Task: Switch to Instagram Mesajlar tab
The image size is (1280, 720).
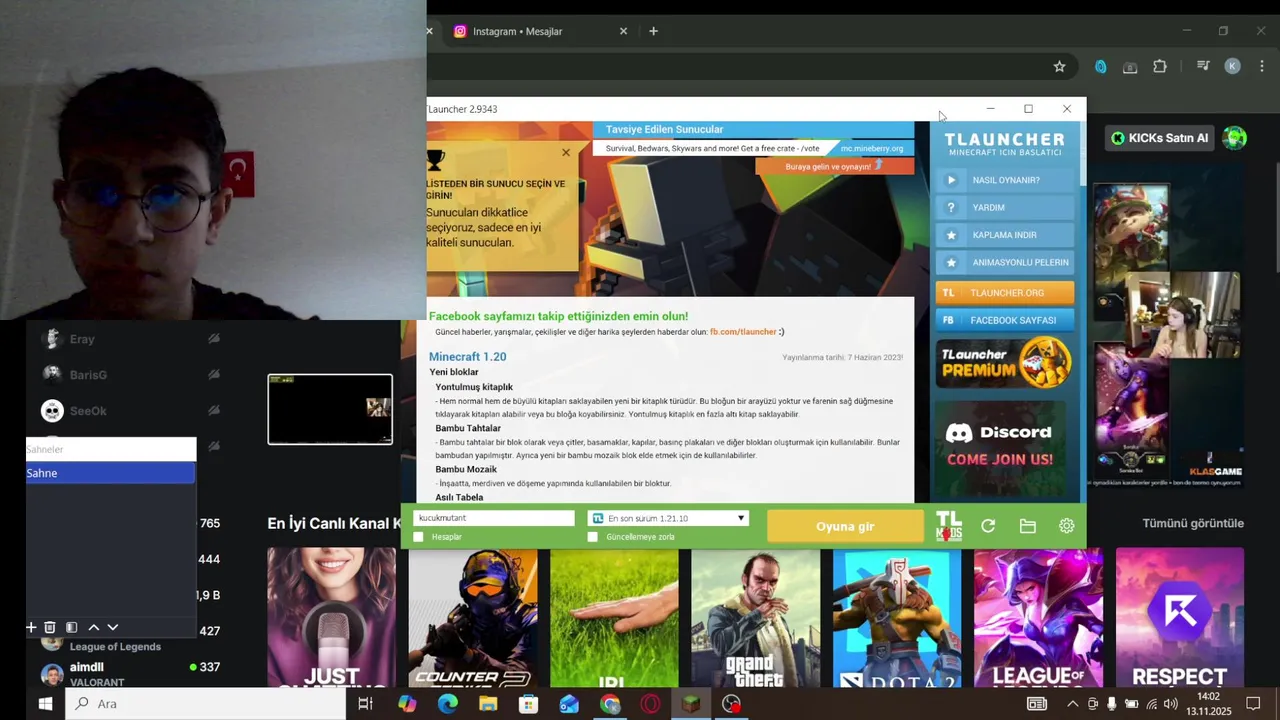Action: point(540,31)
